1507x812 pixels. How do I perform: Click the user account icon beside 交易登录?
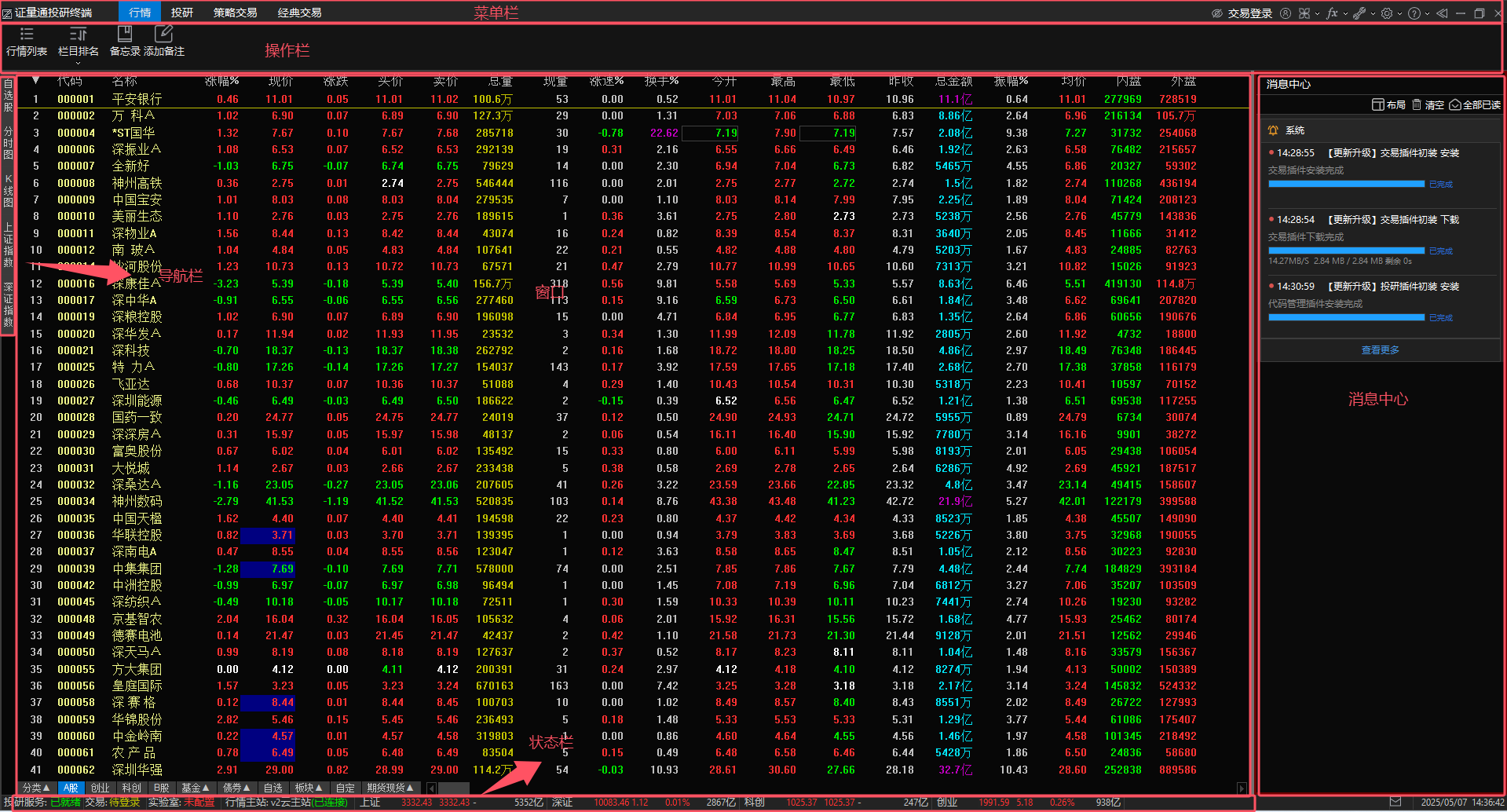1285,13
